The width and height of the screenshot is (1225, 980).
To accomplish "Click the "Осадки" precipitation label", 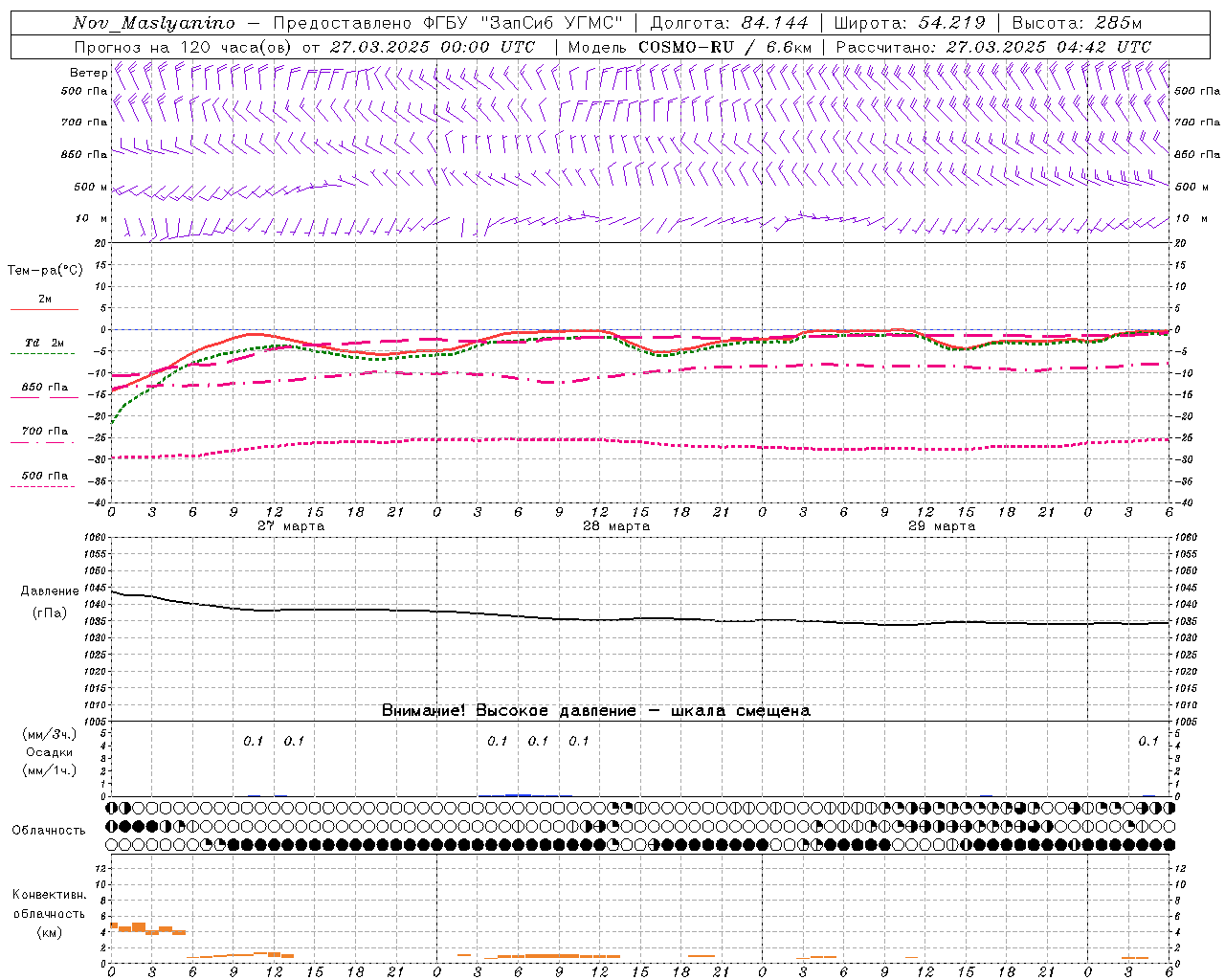I will (50, 752).
